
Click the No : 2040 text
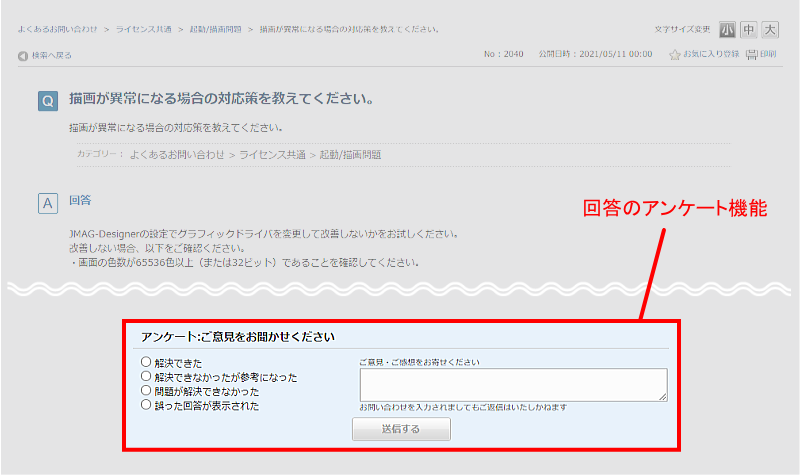504,54
